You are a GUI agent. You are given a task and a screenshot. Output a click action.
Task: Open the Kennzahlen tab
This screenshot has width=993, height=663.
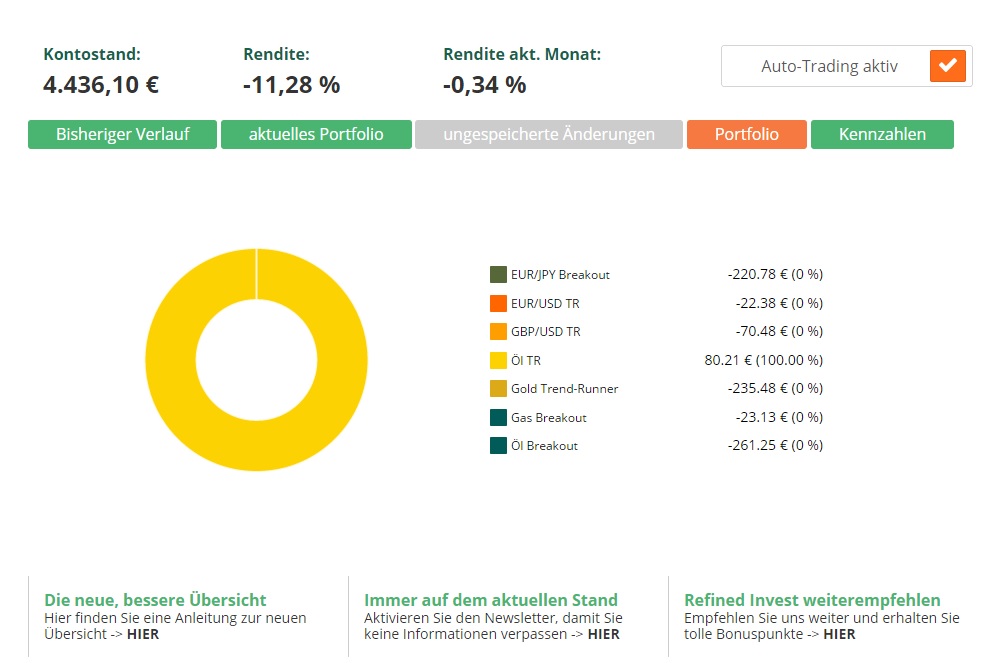(881, 134)
